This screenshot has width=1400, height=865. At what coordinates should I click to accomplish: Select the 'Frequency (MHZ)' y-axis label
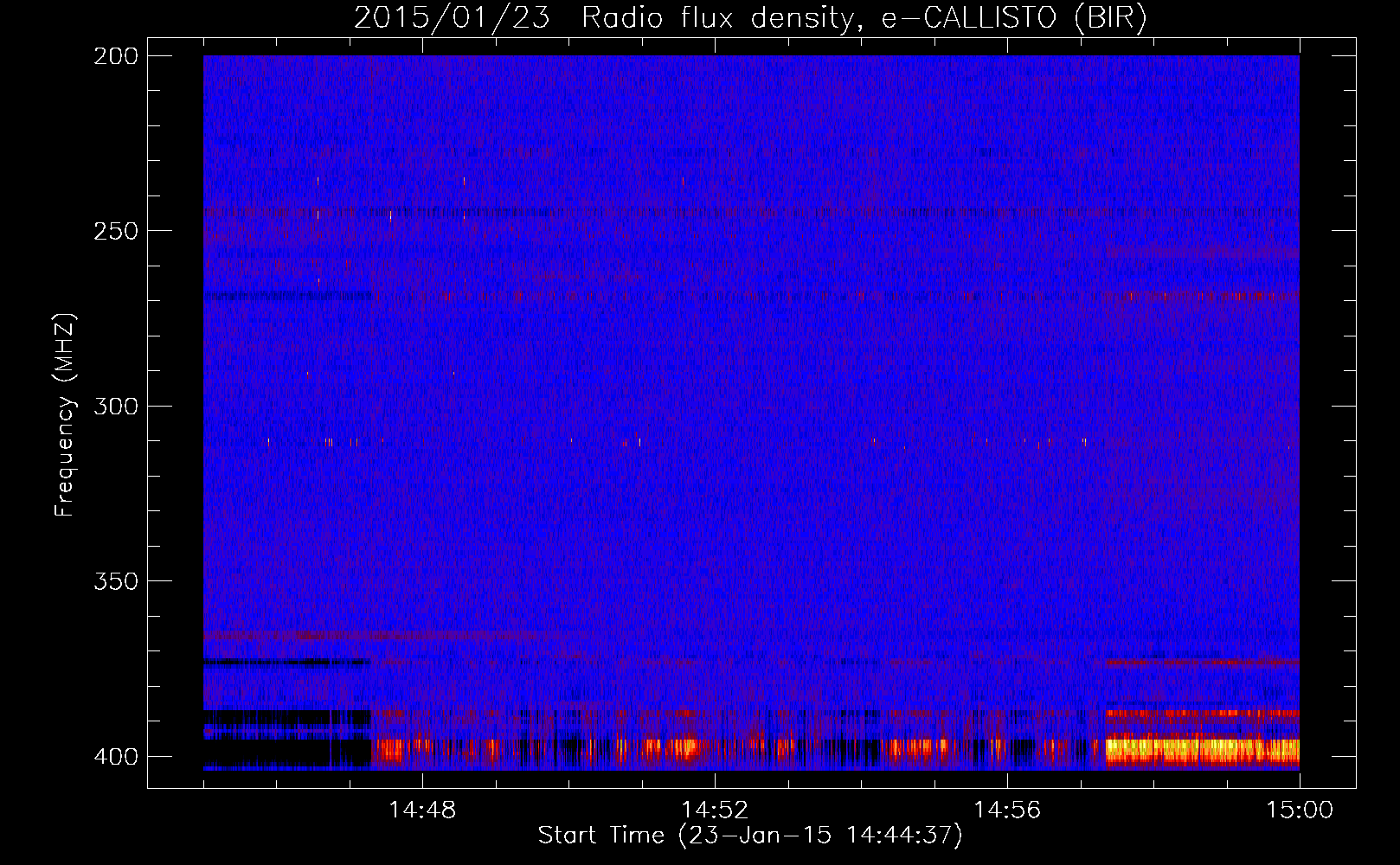click(65, 415)
